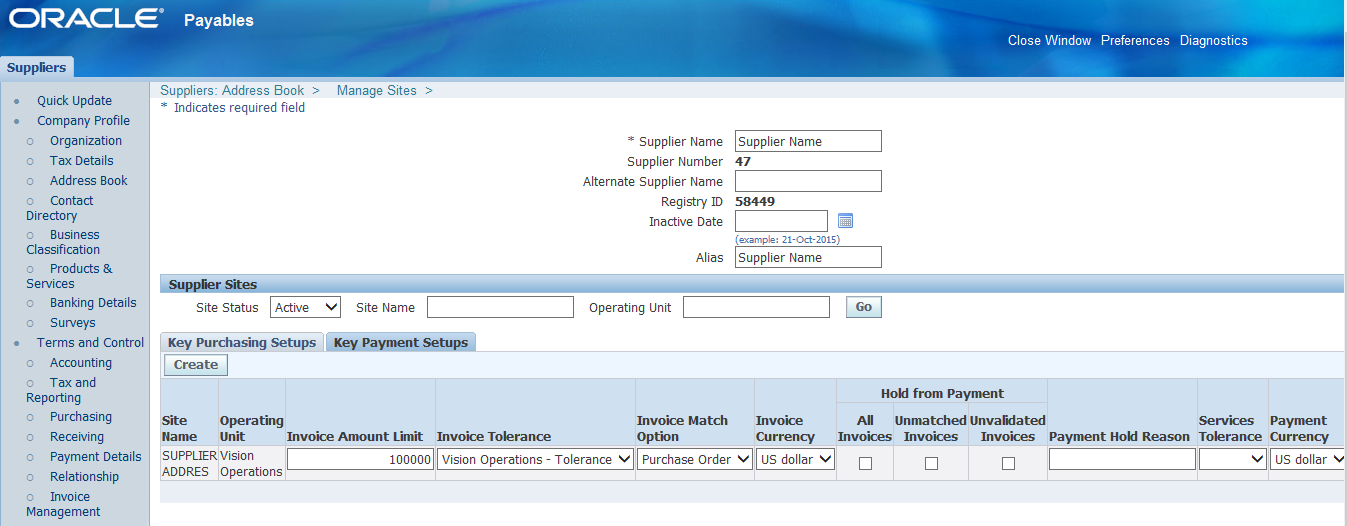Open the Services Tolerance dropdown
1347x526 pixels.
(x=1232, y=459)
